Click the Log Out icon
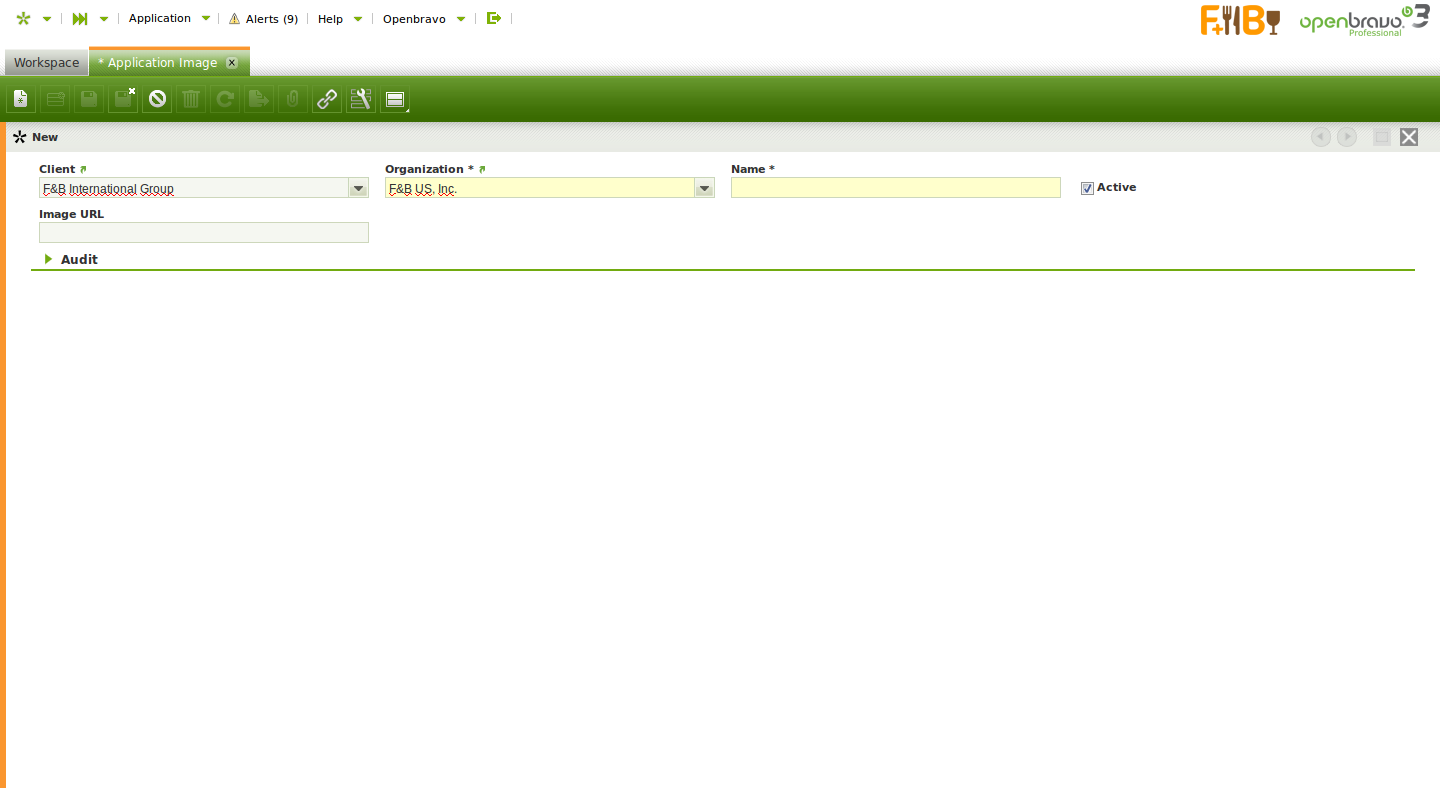Screen dimensions: 1446x788 click(493, 18)
